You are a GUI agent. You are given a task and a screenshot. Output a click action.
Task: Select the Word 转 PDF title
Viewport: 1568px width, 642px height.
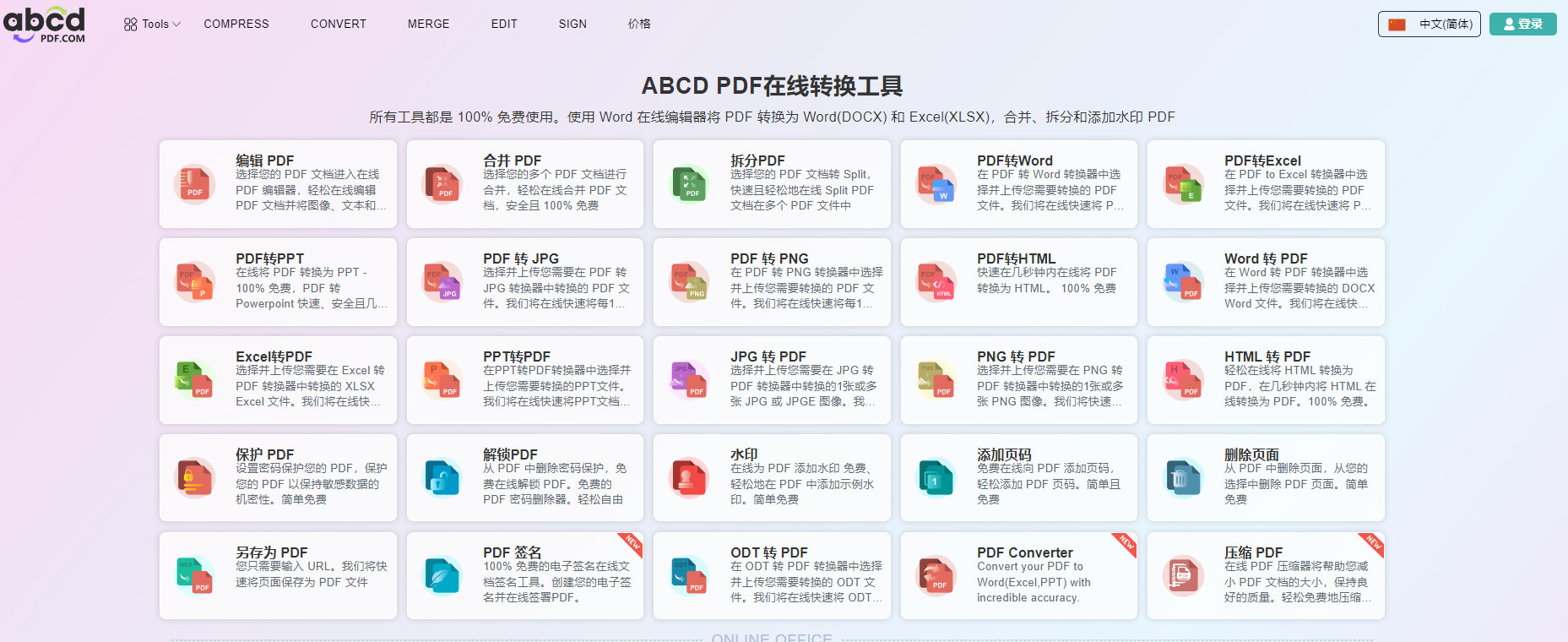1266,258
